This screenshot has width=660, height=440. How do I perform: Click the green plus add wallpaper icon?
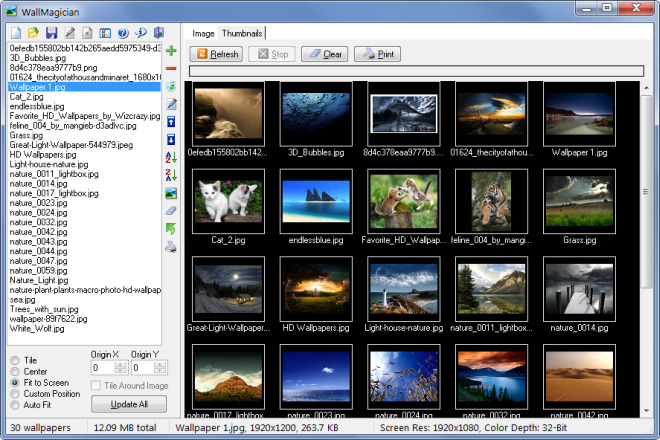[171, 50]
